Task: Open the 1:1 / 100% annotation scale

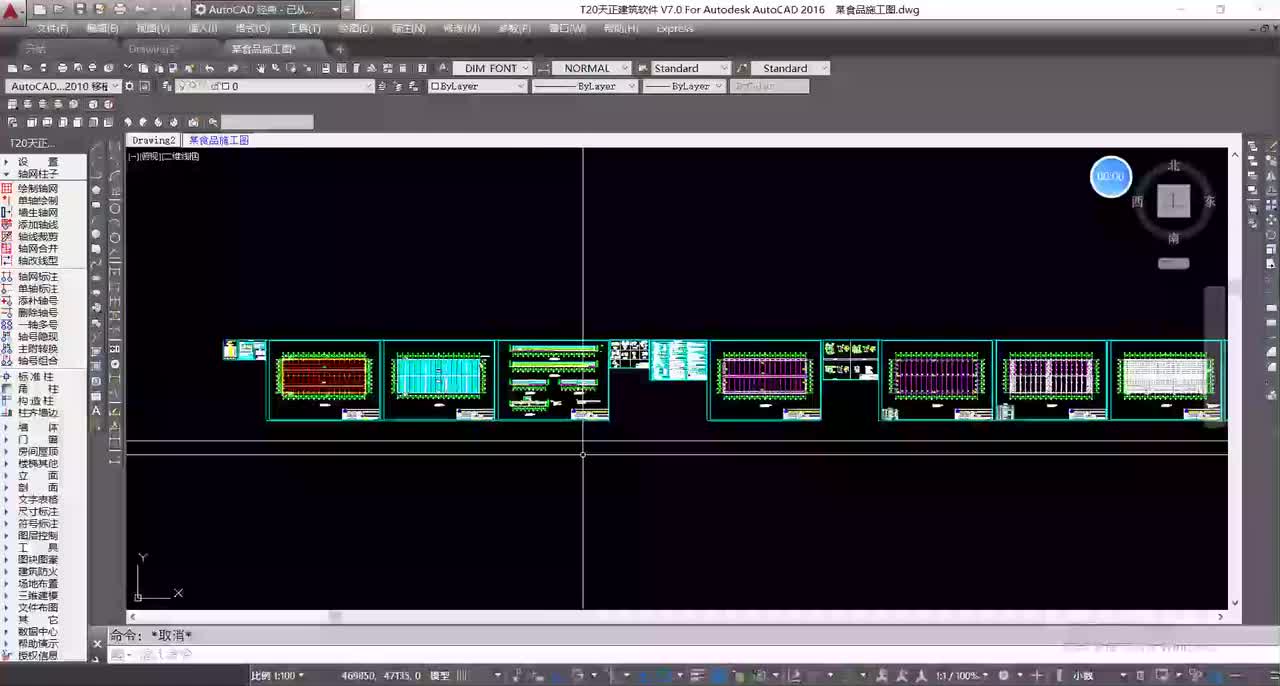Action: (960, 676)
